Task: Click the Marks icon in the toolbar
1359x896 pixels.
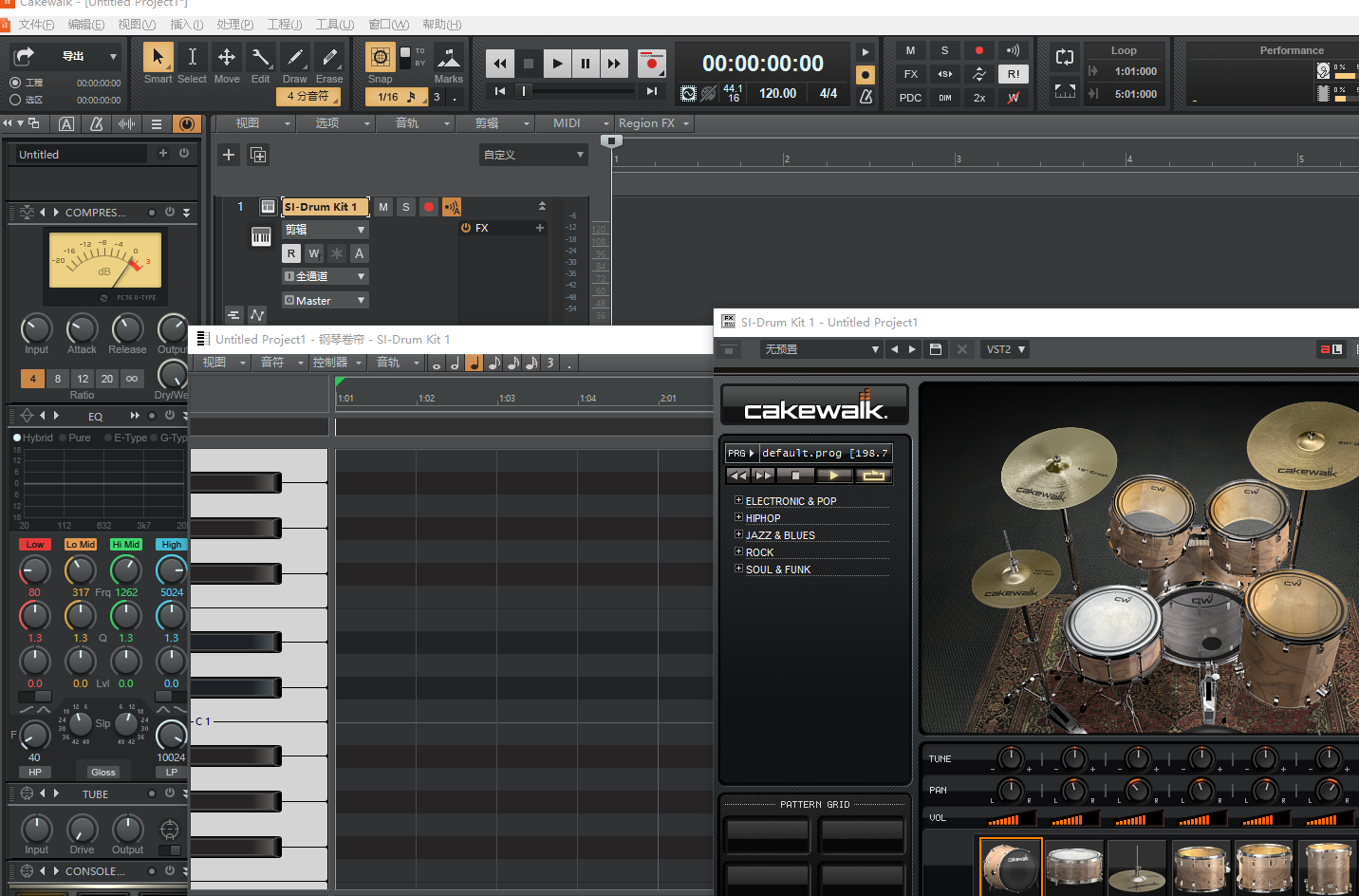Action: 449,59
